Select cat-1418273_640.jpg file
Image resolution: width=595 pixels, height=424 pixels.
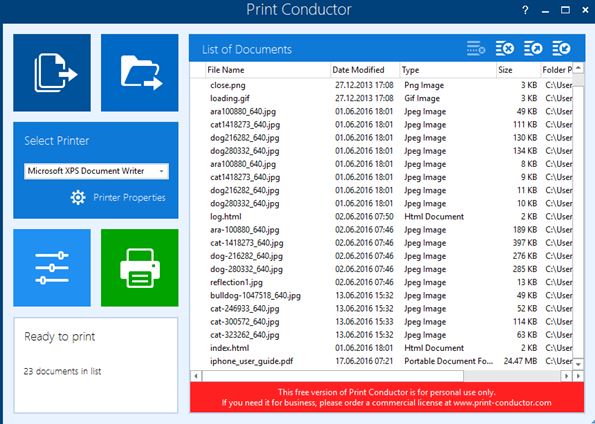click(381, 243)
